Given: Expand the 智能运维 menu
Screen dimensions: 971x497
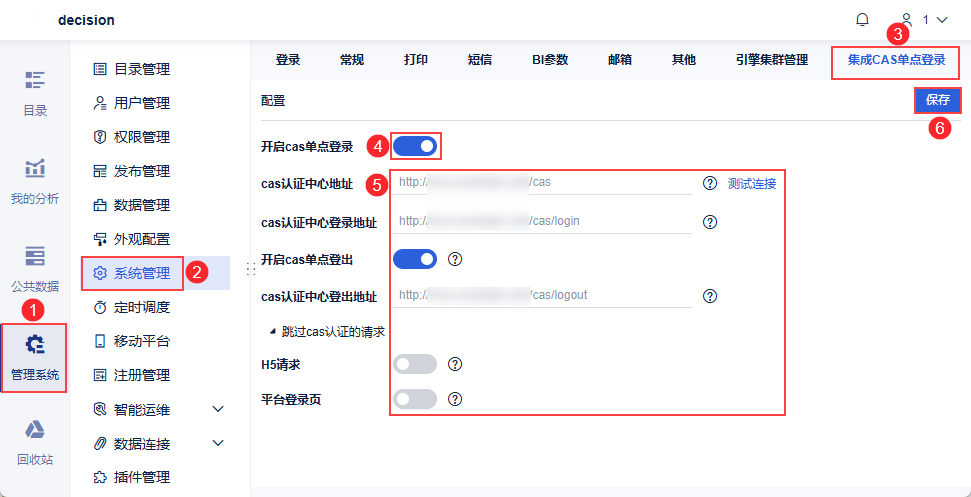Looking at the screenshot, I should pos(218,409).
